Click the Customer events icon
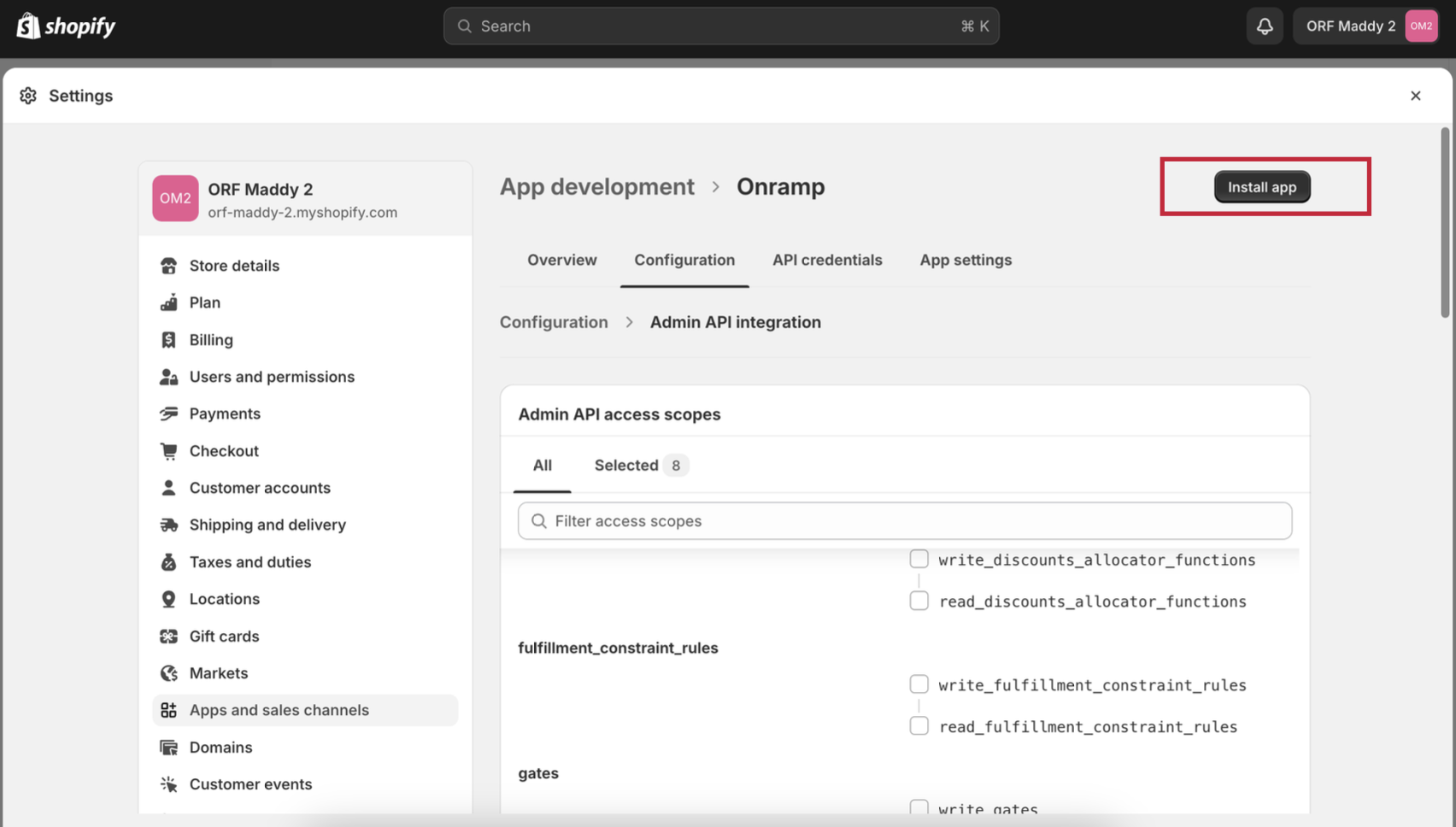This screenshot has width=1456, height=827. click(x=168, y=784)
